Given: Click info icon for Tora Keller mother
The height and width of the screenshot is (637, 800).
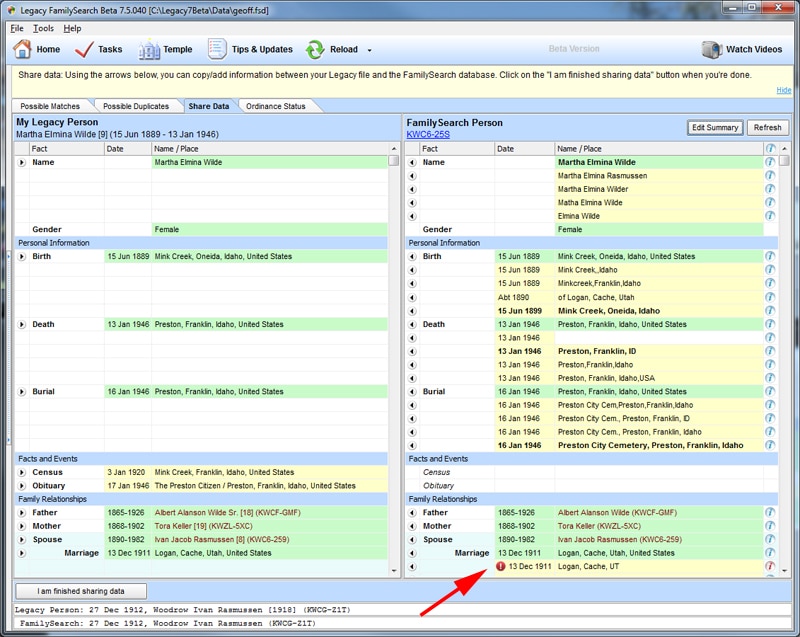Looking at the screenshot, I should [770, 526].
